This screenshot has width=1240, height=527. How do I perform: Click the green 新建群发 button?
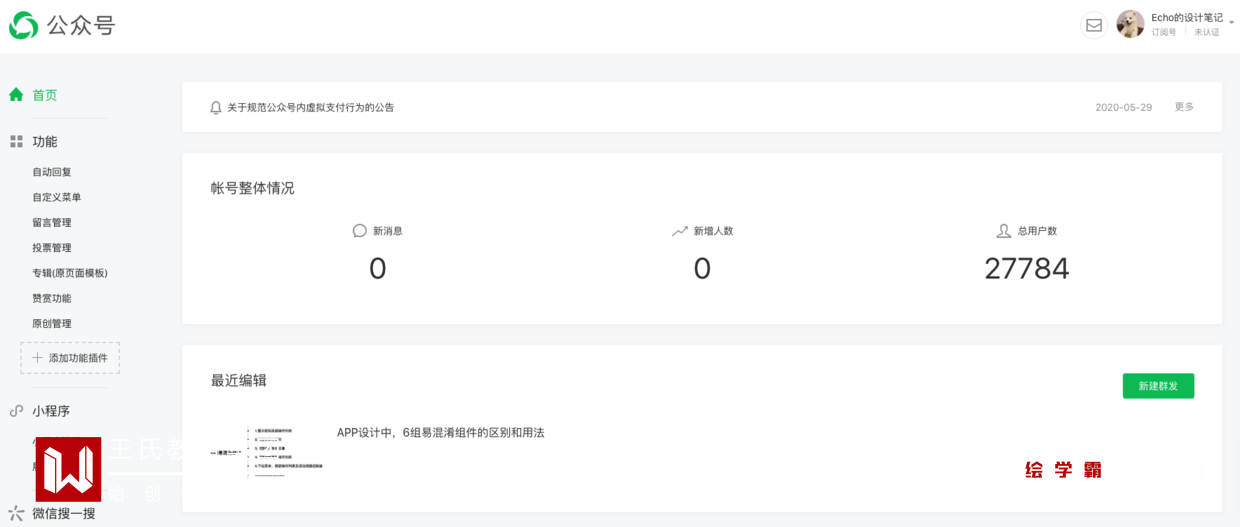[1158, 386]
